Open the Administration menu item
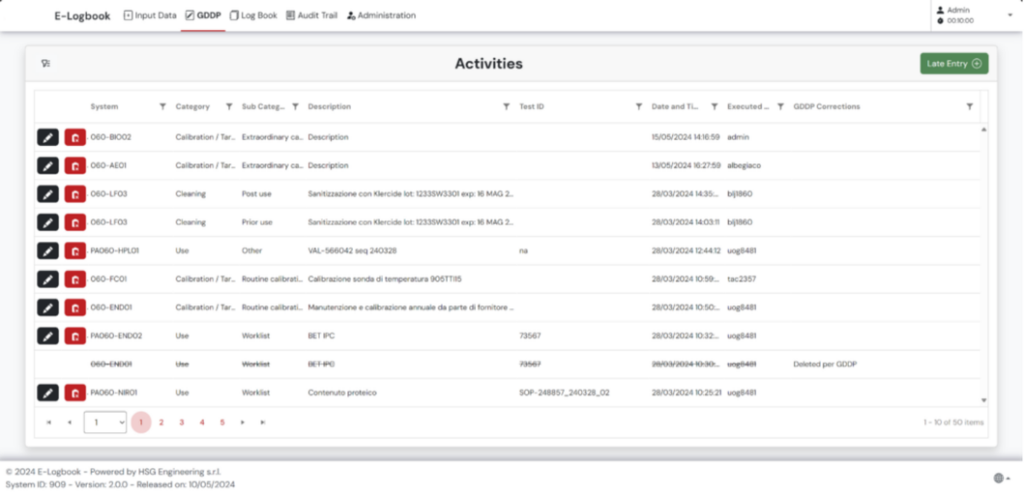 click(381, 15)
